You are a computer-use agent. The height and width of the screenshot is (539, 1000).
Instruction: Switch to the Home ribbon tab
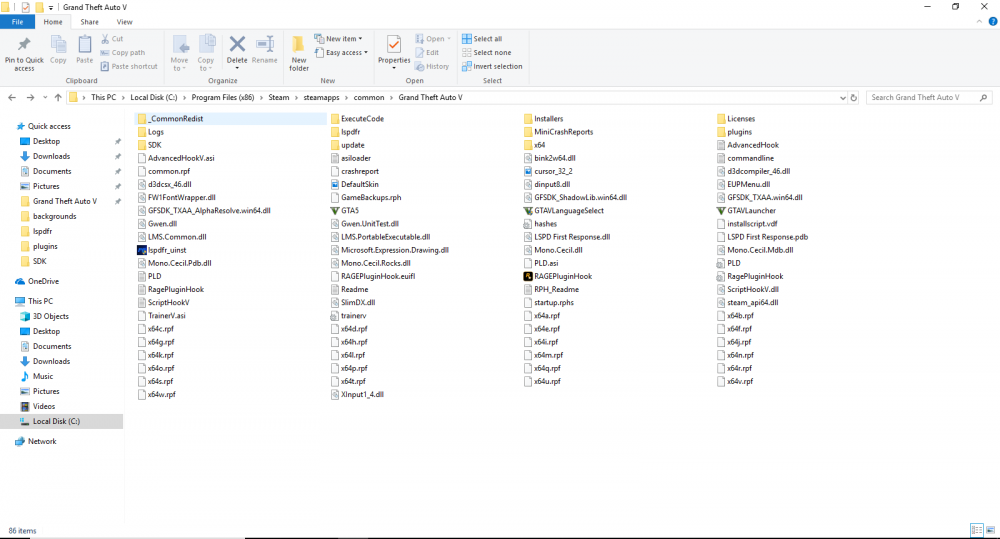[53, 22]
